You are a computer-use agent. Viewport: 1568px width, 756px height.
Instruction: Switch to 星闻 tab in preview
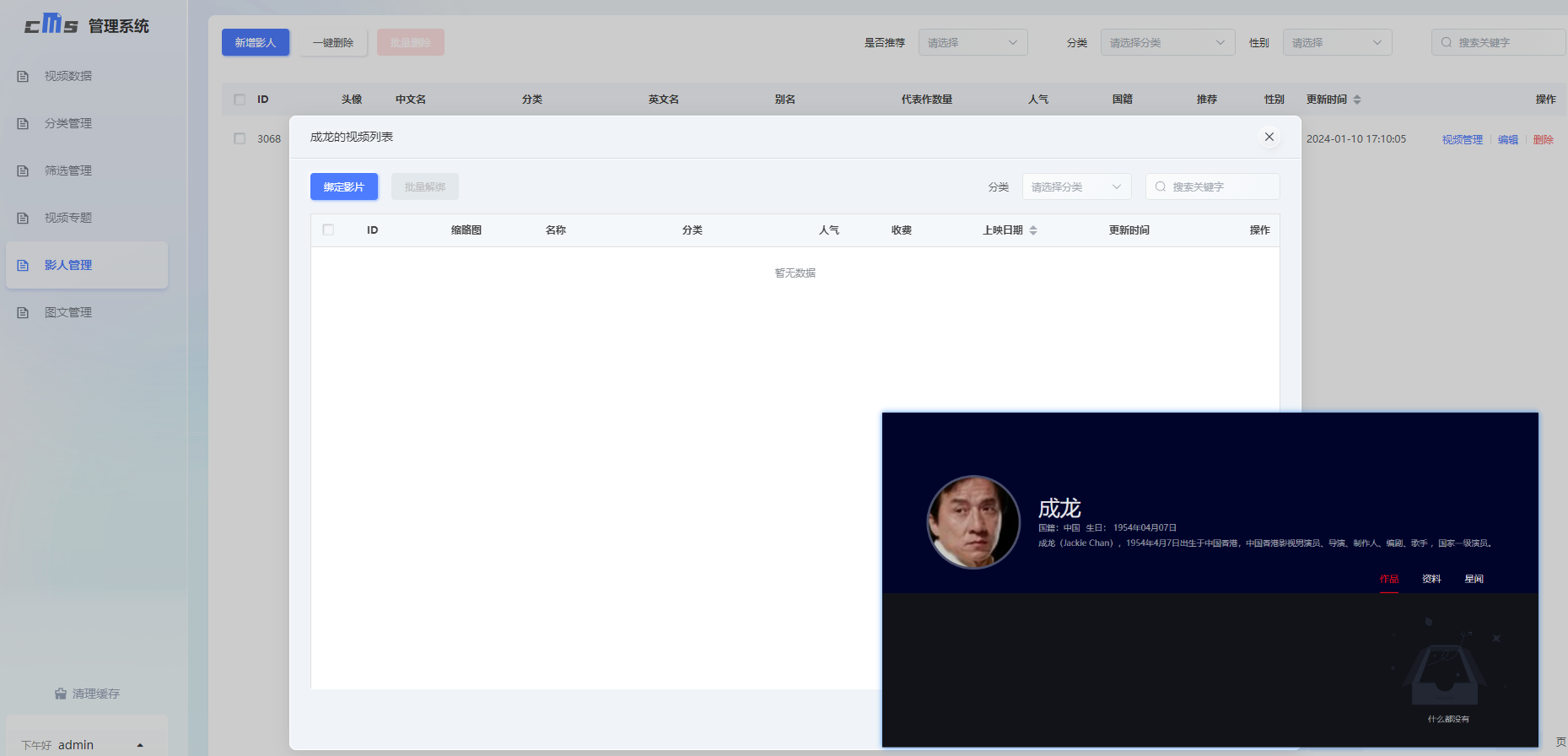coord(1474,579)
